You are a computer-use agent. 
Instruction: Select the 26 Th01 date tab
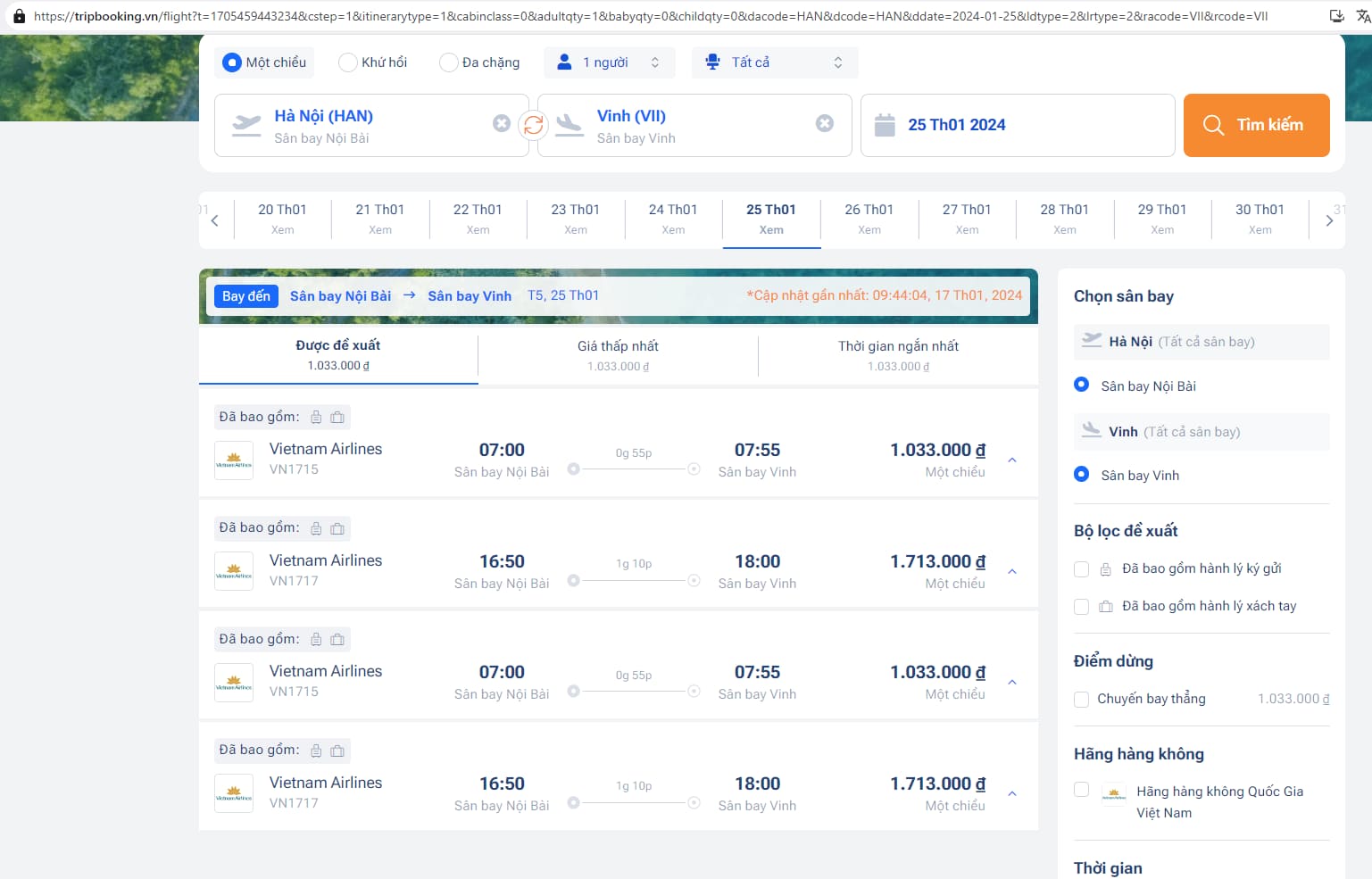coord(869,219)
